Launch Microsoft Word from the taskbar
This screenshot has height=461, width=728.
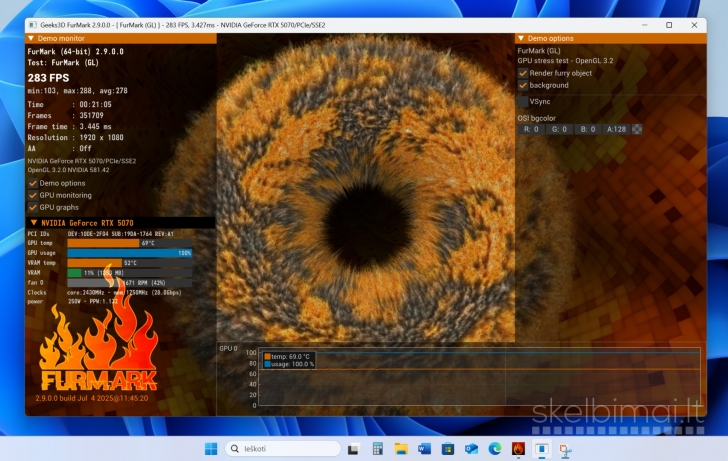(x=424, y=449)
